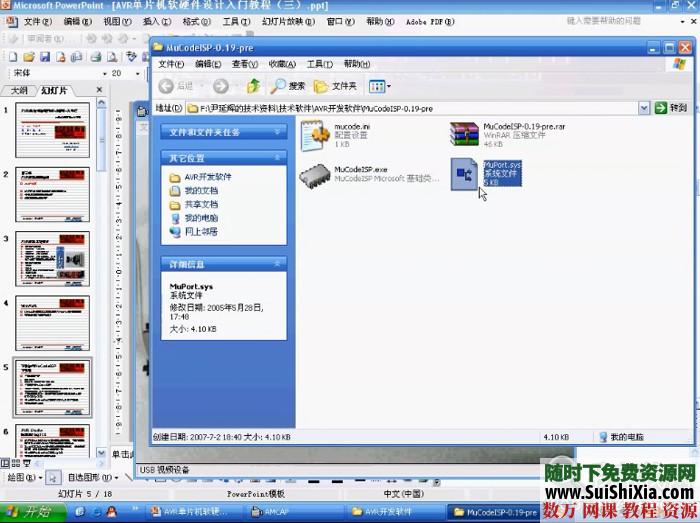Open Explorer 编辑(E) menu

click(x=208, y=64)
